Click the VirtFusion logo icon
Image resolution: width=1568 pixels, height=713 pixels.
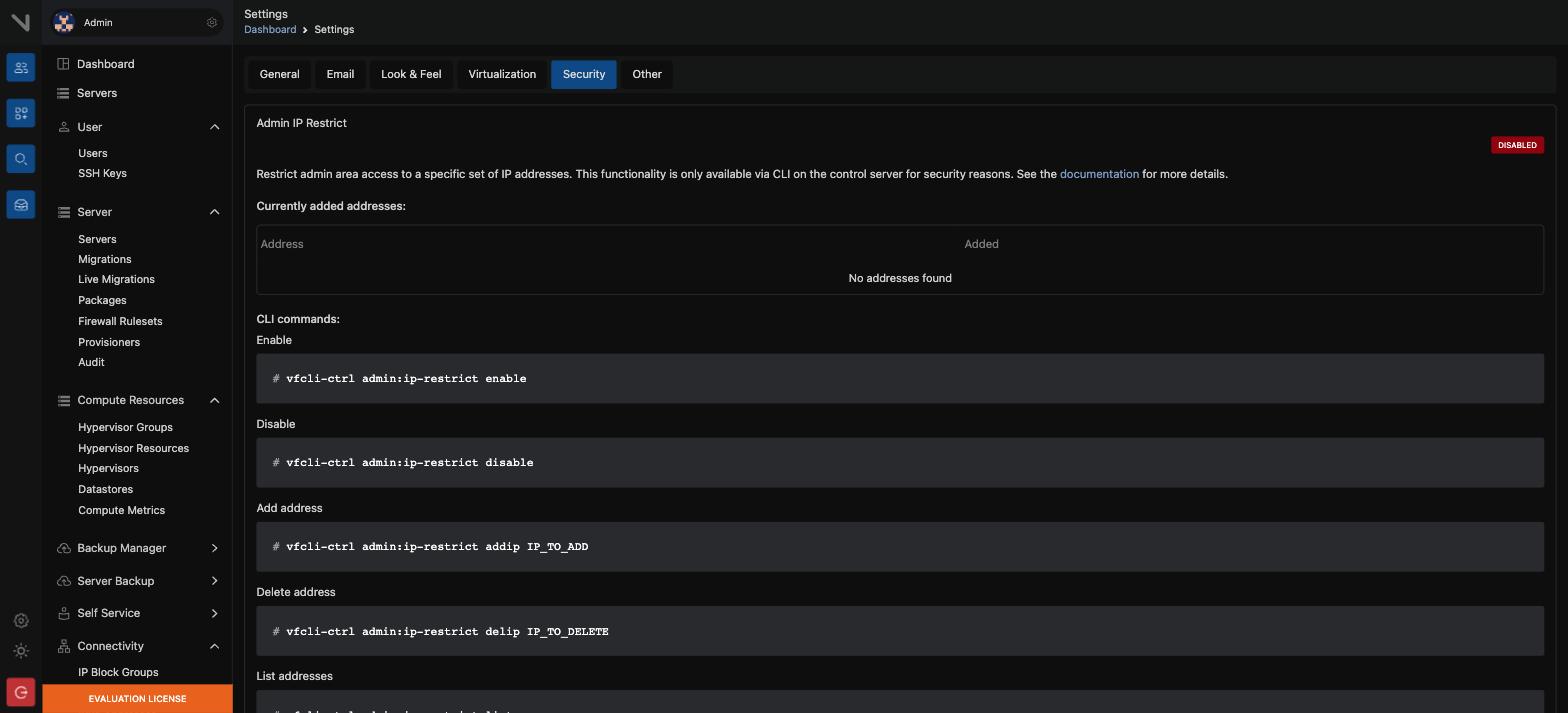(x=20, y=22)
